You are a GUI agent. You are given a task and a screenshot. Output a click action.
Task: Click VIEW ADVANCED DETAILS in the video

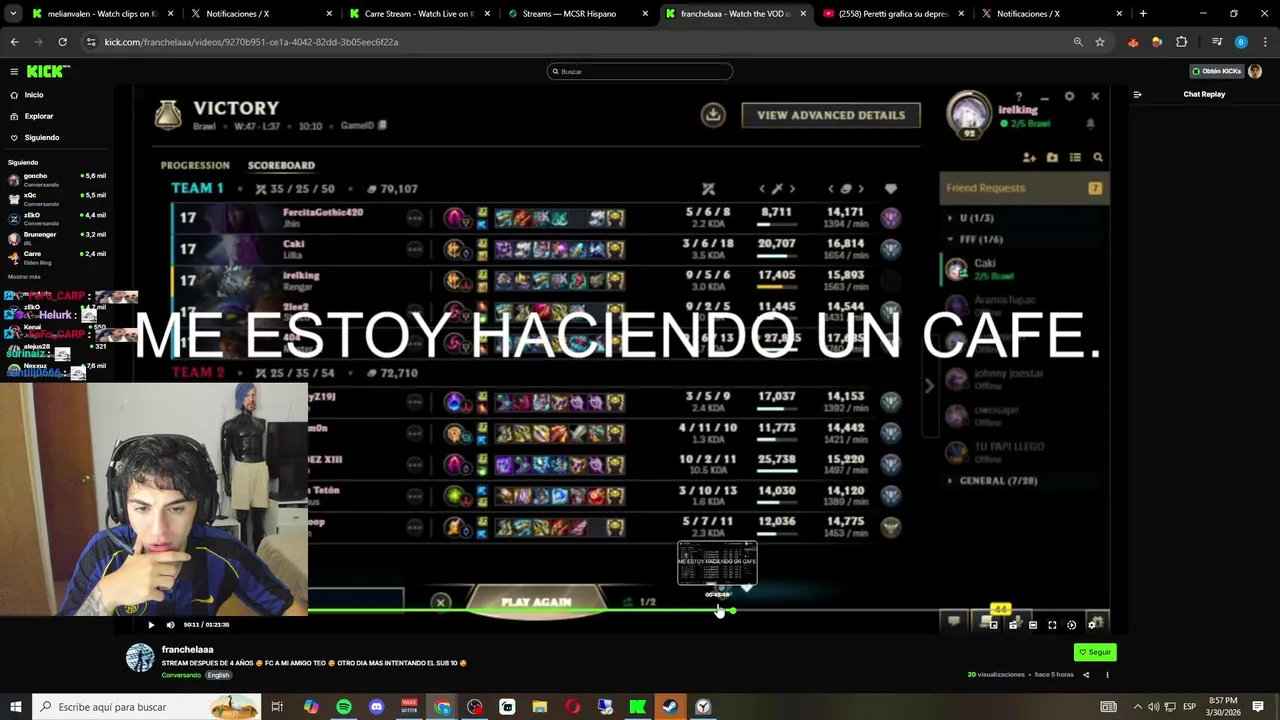(x=831, y=115)
